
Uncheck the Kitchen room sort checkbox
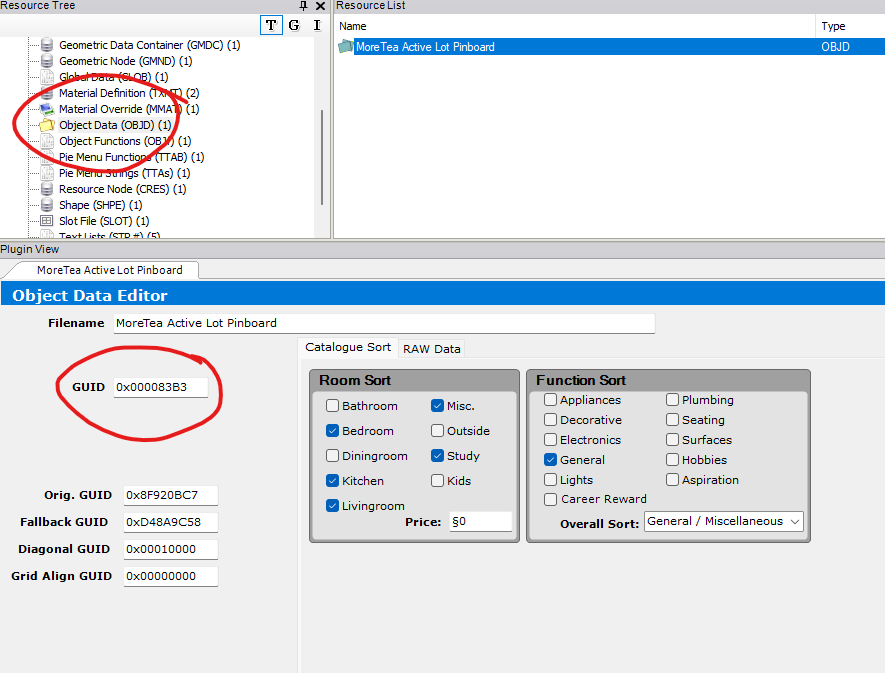point(334,480)
